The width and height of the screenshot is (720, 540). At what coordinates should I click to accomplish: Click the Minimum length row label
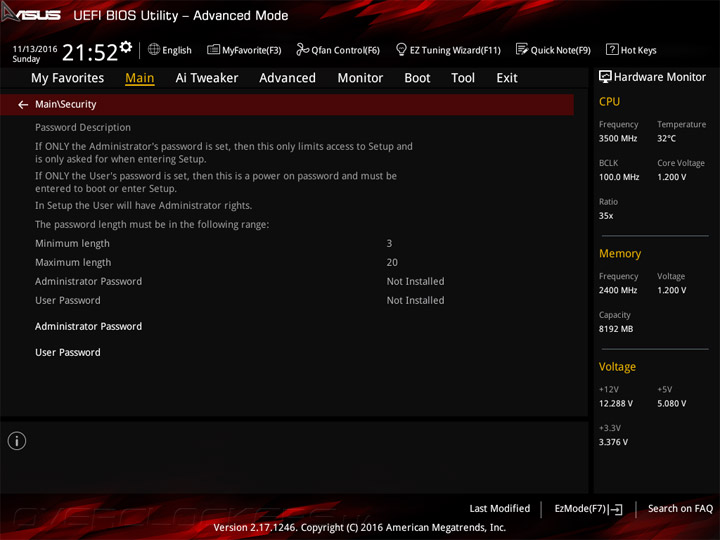coord(73,244)
